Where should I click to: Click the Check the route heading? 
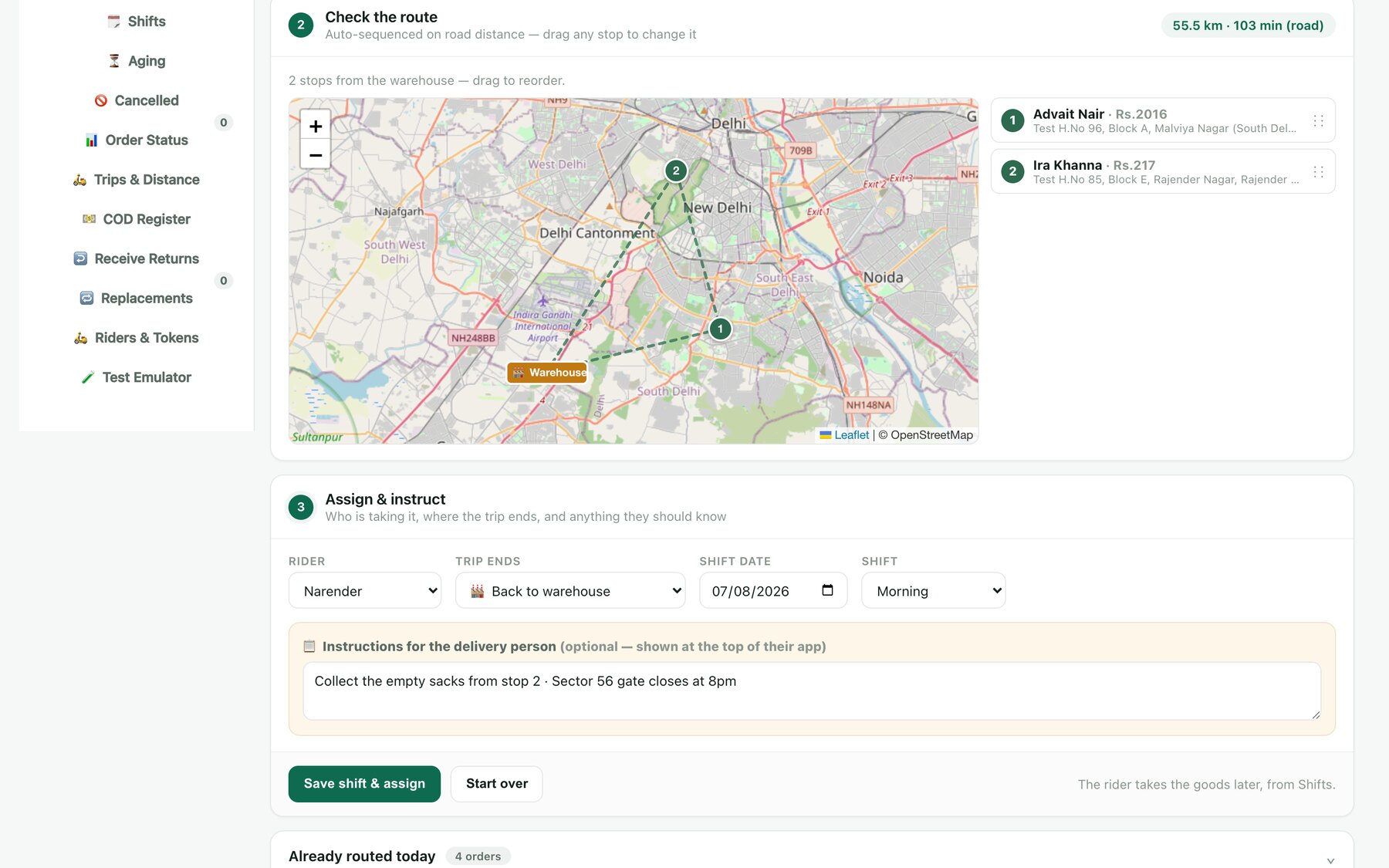[381, 17]
